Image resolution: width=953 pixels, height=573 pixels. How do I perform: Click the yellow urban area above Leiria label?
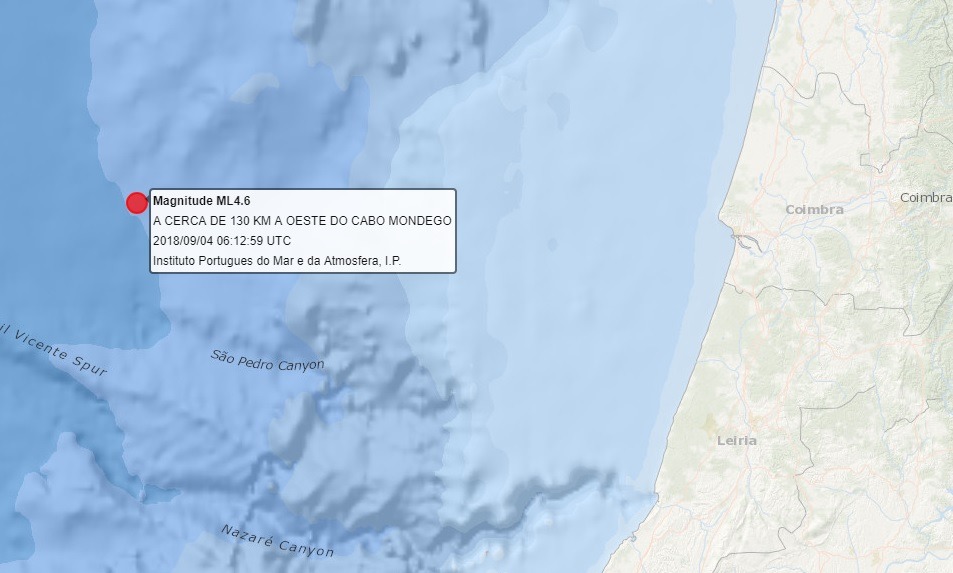pyautogui.click(x=711, y=423)
